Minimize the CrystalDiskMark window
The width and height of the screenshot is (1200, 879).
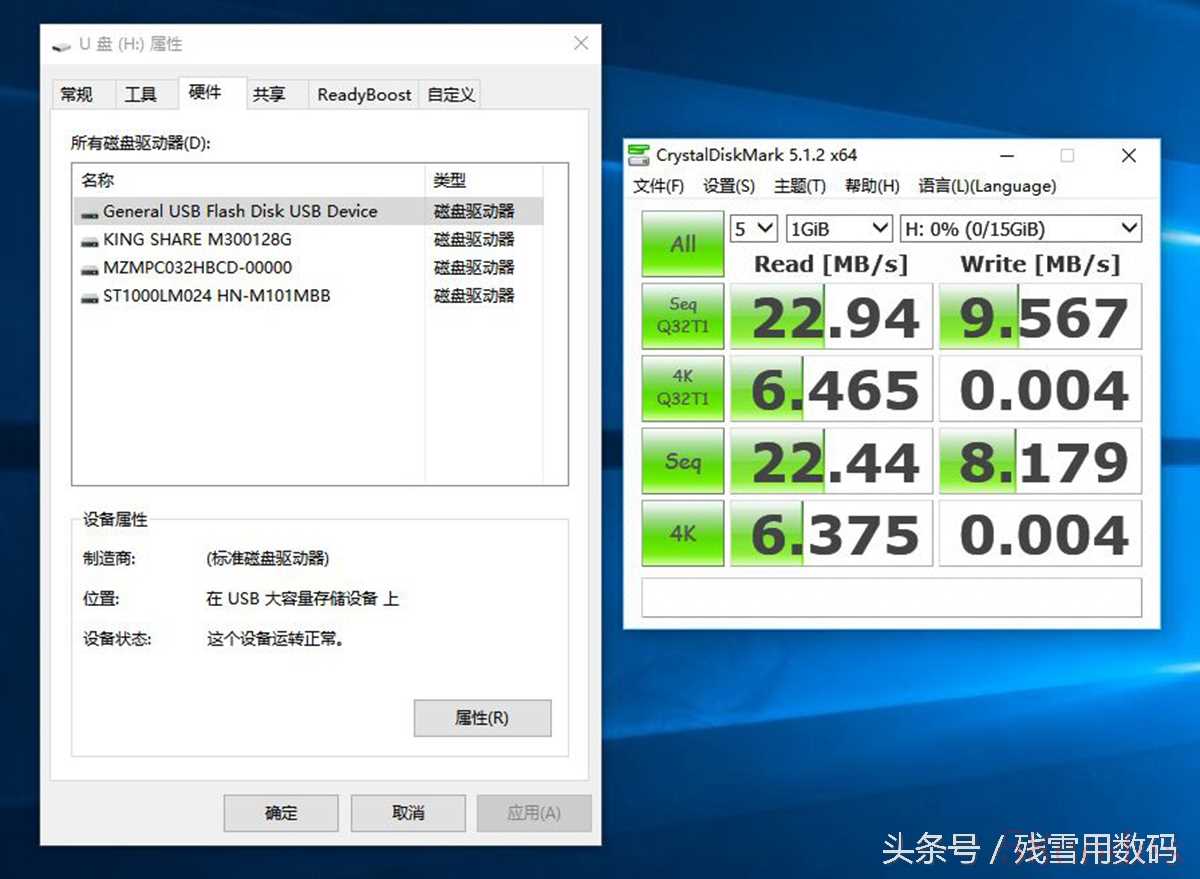(1007, 155)
